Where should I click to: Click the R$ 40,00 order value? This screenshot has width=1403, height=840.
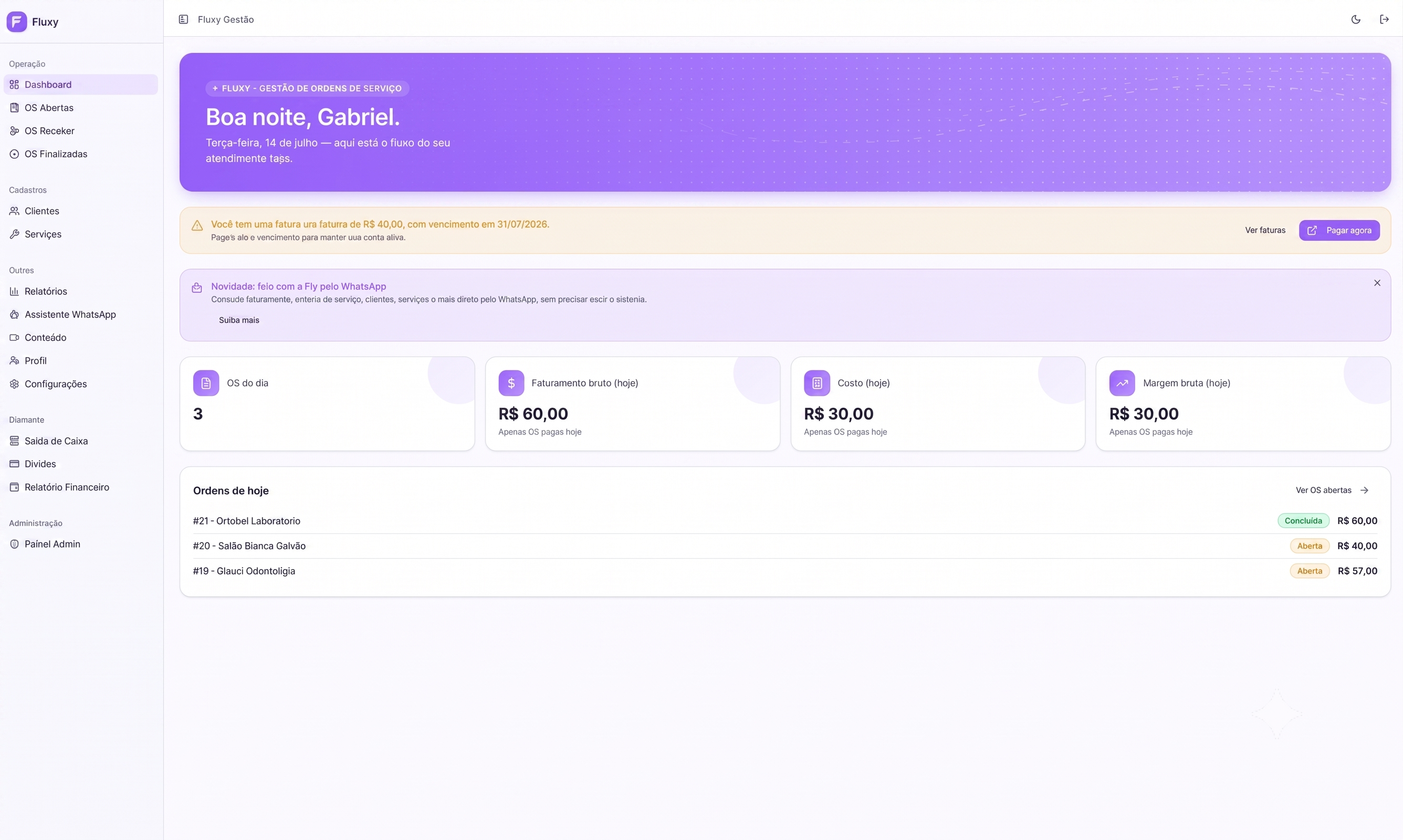coord(1357,546)
